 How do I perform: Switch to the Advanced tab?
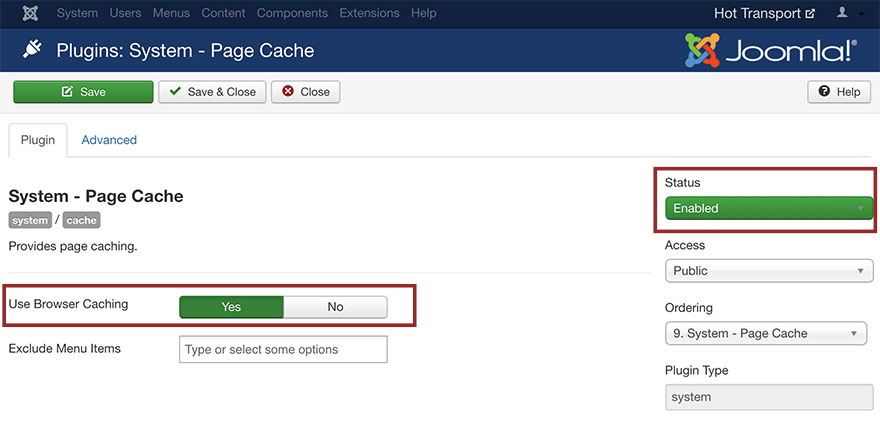click(109, 140)
